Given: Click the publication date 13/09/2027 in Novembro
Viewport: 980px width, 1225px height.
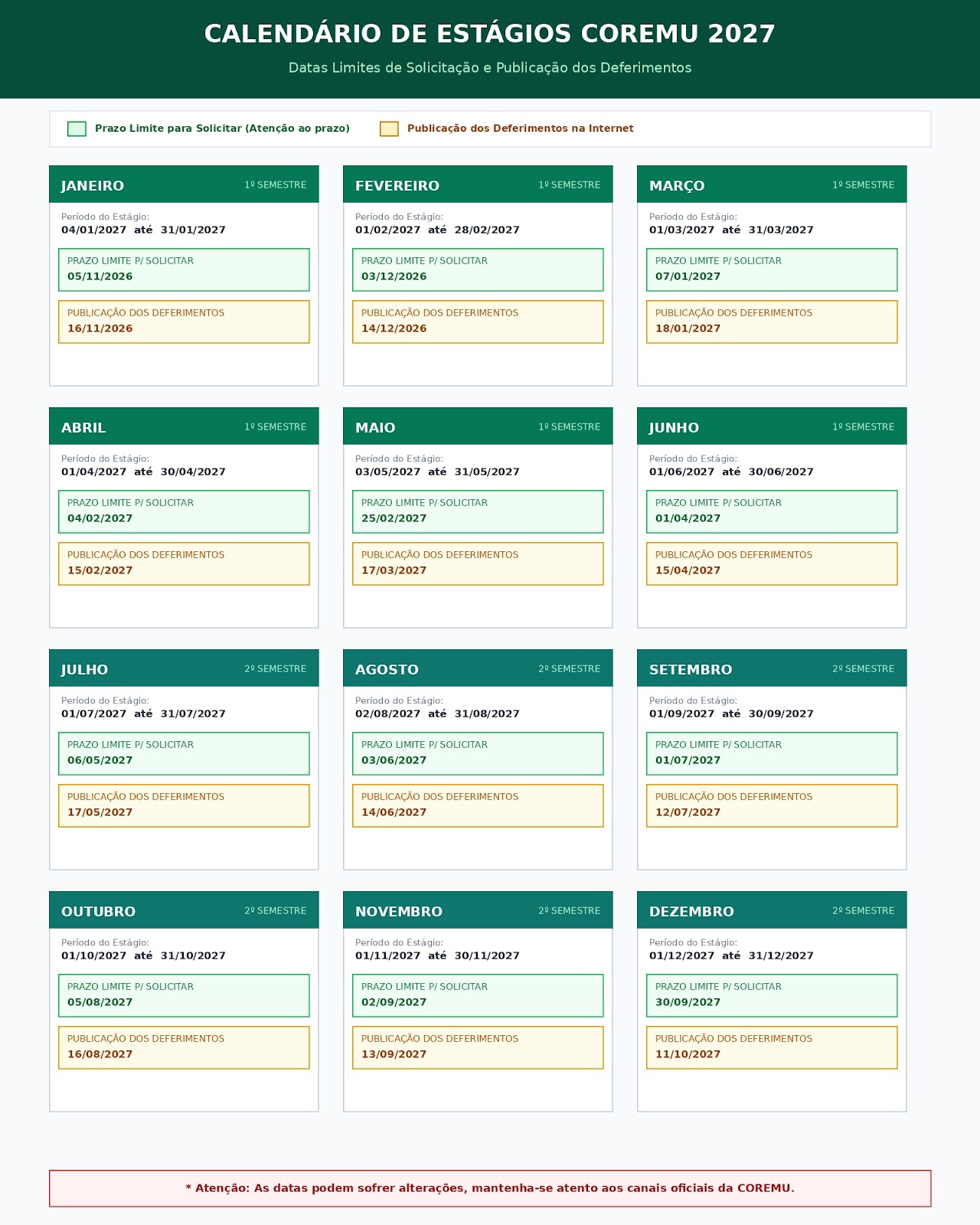Looking at the screenshot, I should pyautogui.click(x=394, y=1054).
